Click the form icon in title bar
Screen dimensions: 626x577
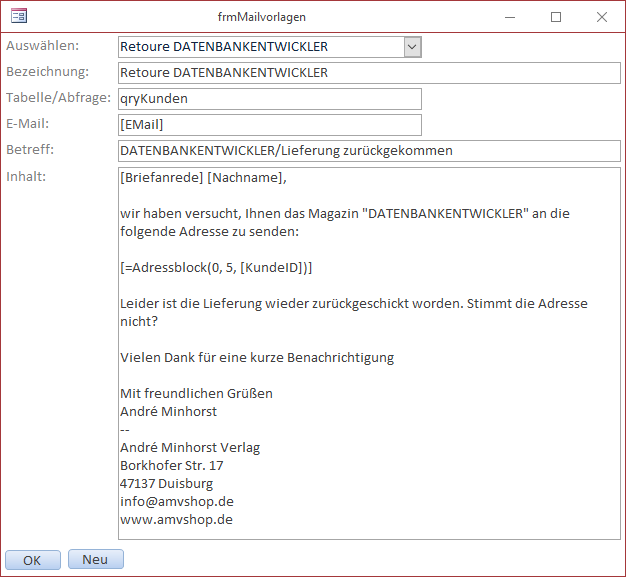pyautogui.click(x=19, y=16)
